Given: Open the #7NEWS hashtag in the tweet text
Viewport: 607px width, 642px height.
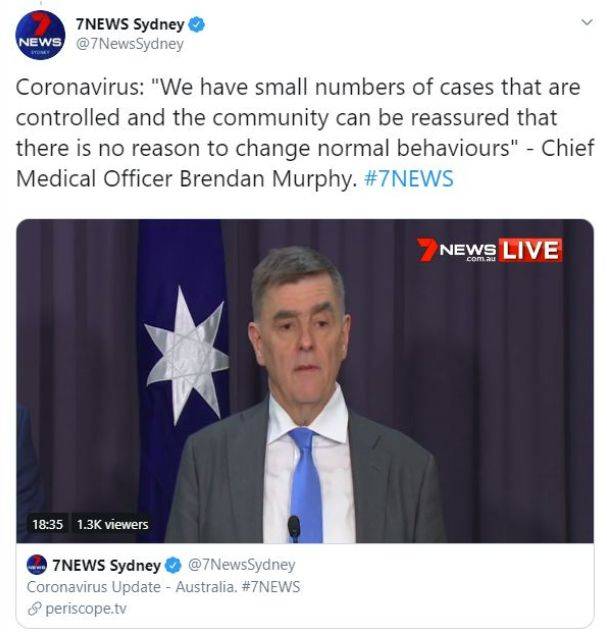Looking at the screenshot, I should 408,179.
